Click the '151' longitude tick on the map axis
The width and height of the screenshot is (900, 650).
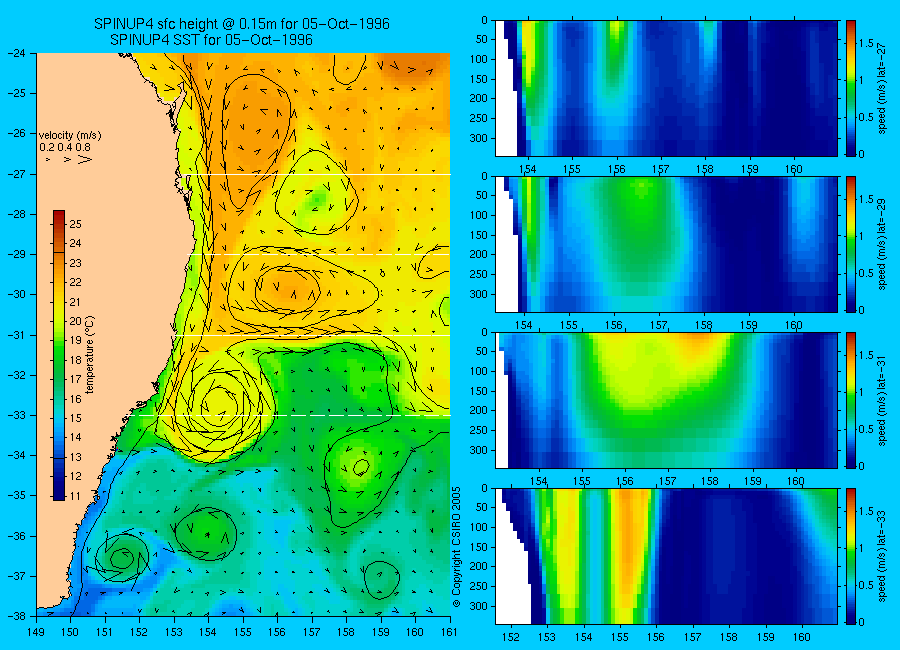tap(105, 632)
